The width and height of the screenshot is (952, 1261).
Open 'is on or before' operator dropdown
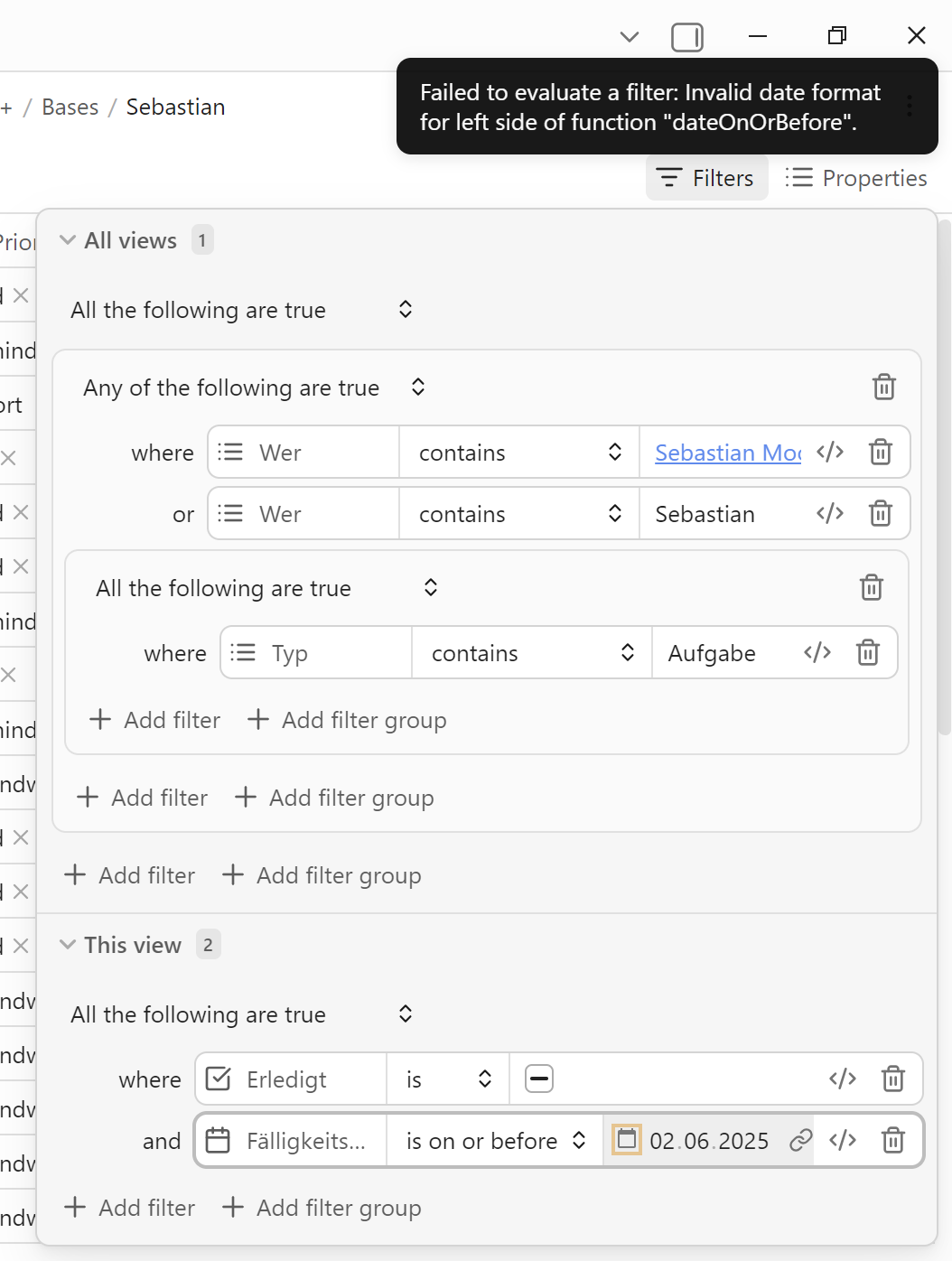click(x=495, y=1141)
